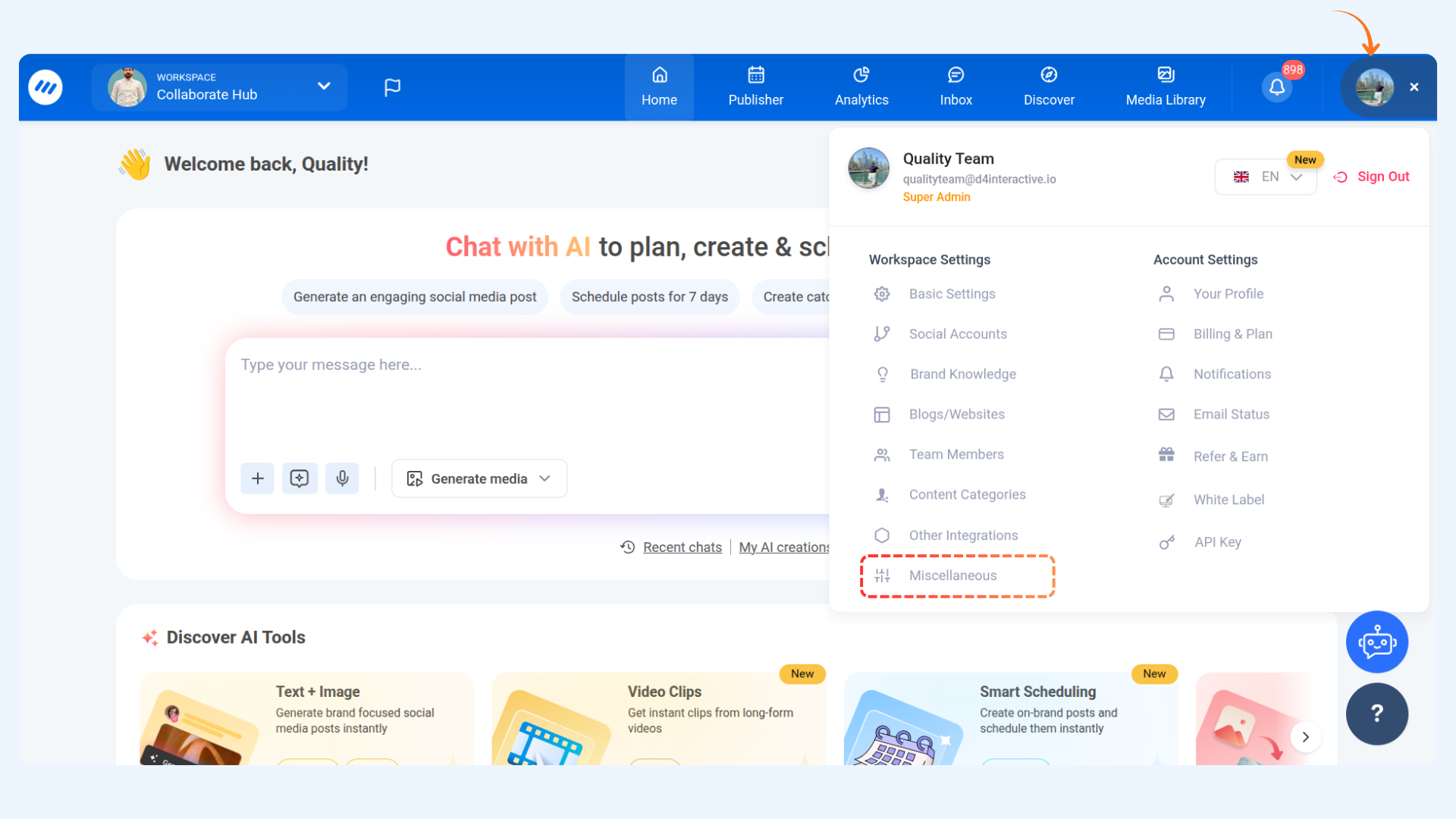Image resolution: width=1456 pixels, height=819 pixels.
Task: Click the microphone voice input icon
Action: 342,479
